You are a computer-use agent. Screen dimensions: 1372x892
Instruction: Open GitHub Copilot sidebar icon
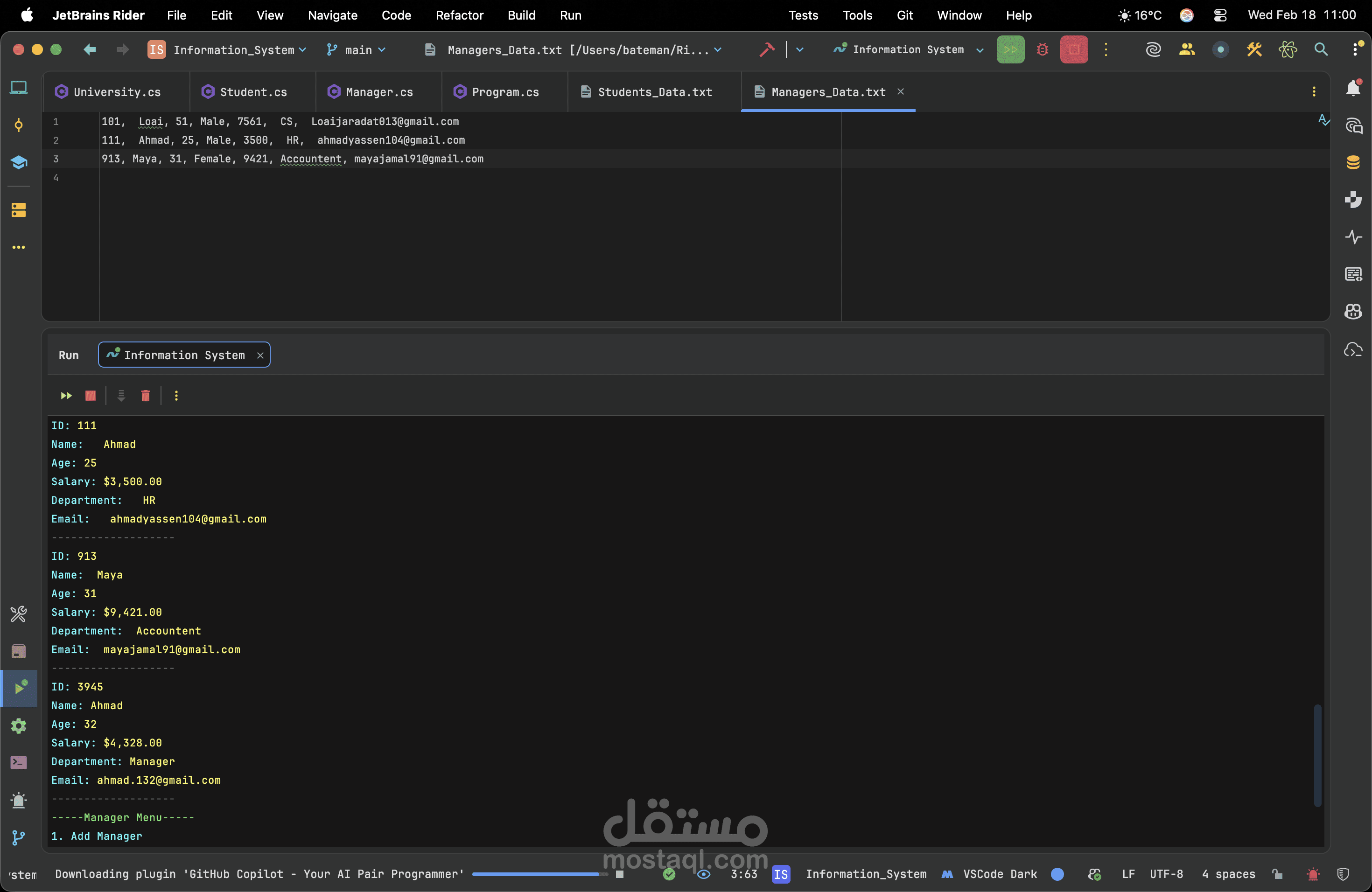1353,312
